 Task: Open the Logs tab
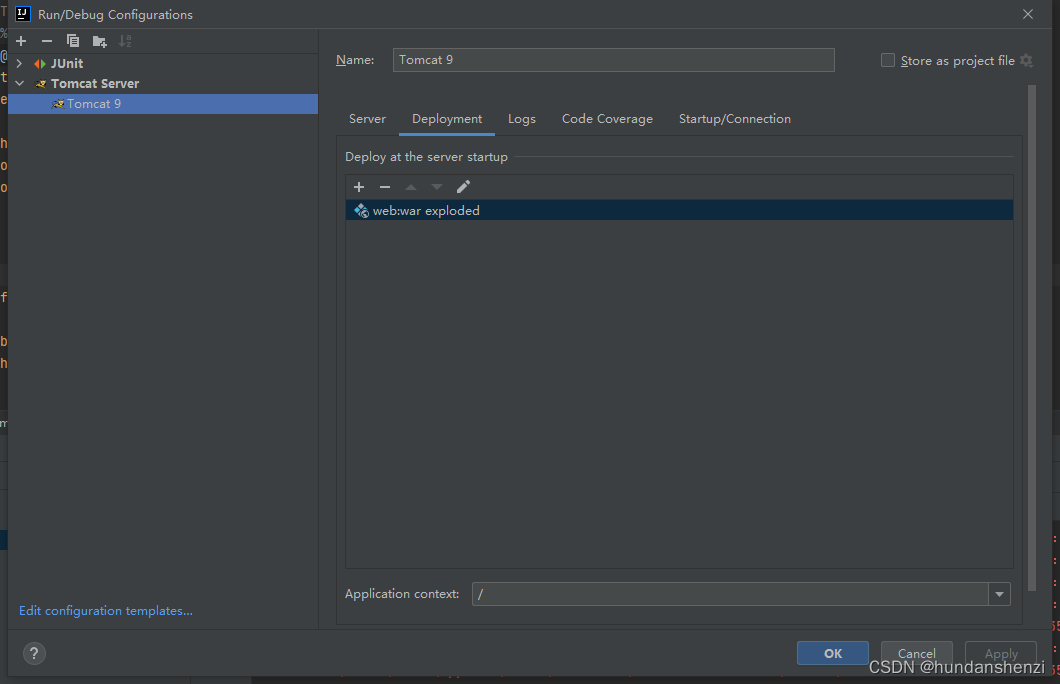[522, 119]
